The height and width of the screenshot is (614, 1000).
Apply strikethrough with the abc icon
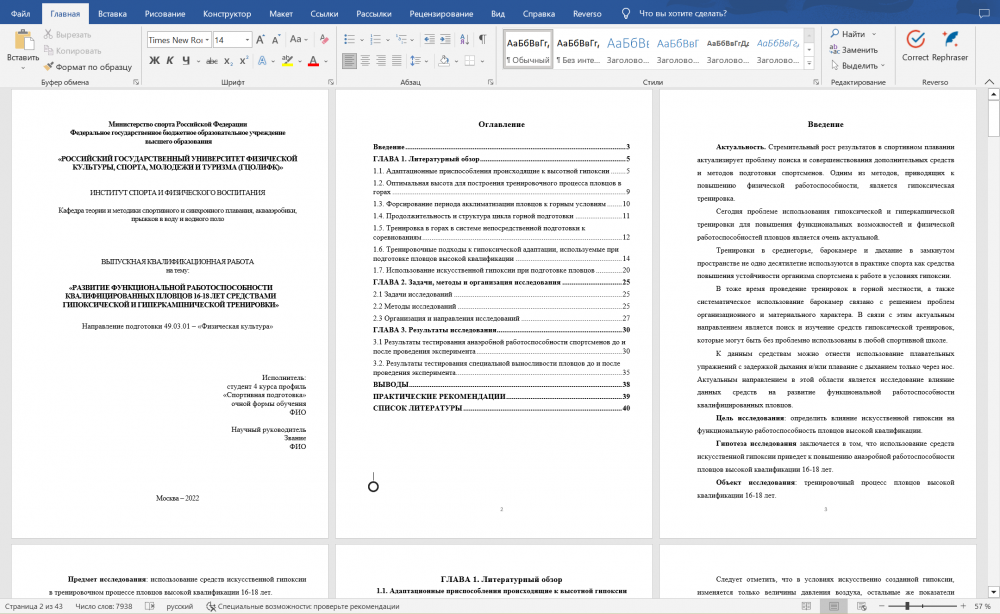(x=212, y=61)
